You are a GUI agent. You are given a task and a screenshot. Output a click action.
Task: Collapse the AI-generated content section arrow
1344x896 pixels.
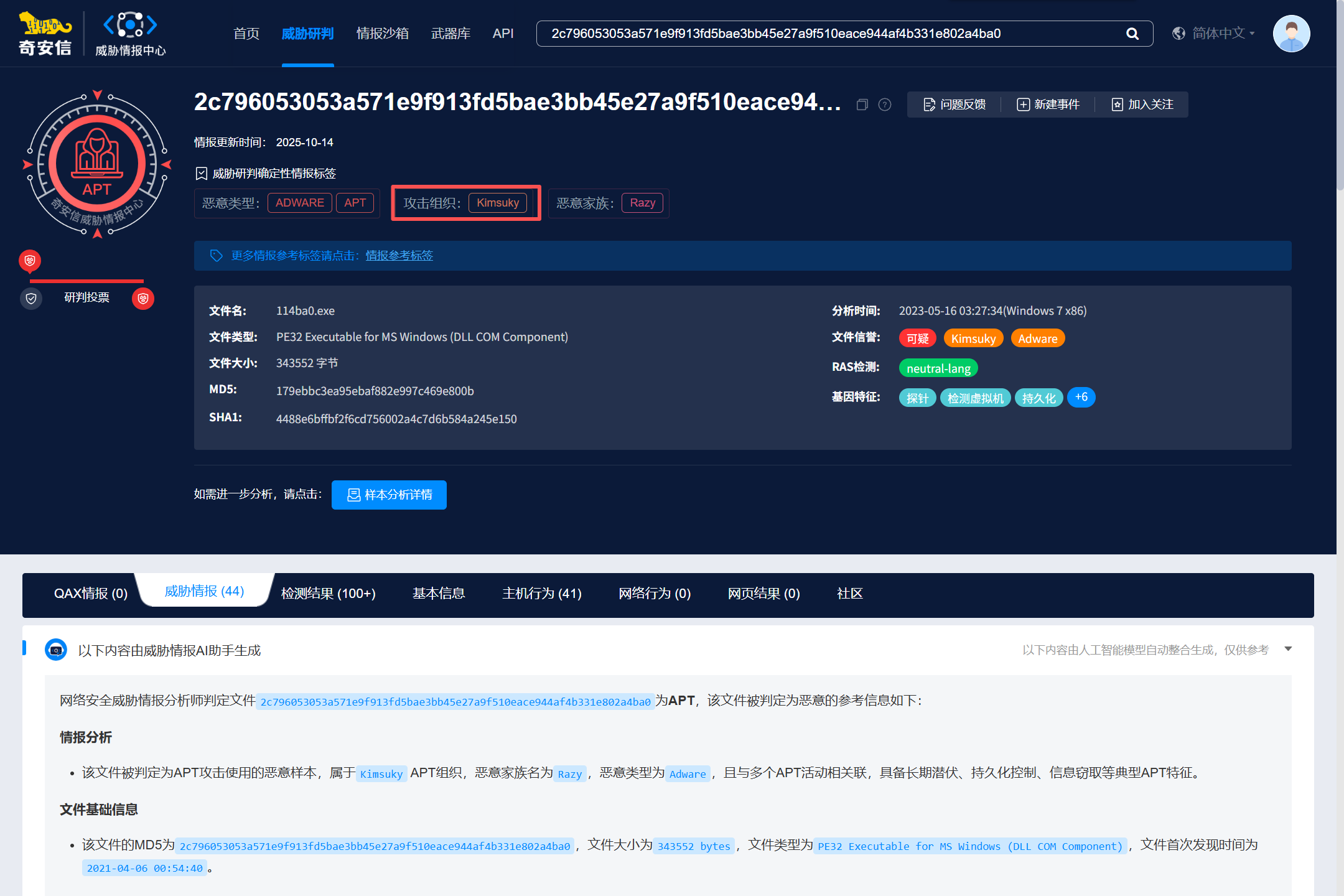pyautogui.click(x=1288, y=649)
